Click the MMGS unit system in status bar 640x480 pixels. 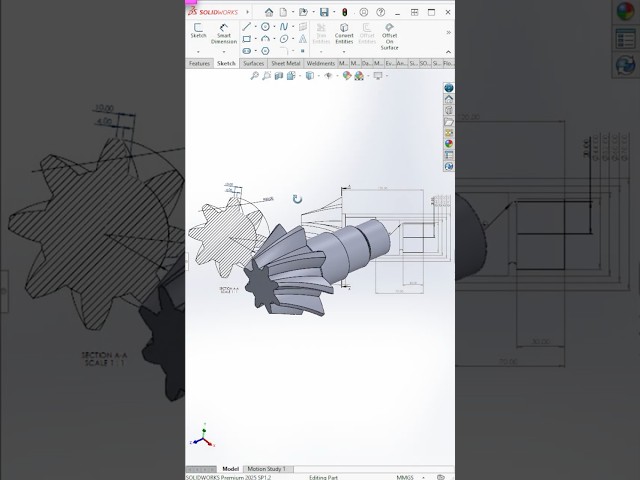click(405, 477)
